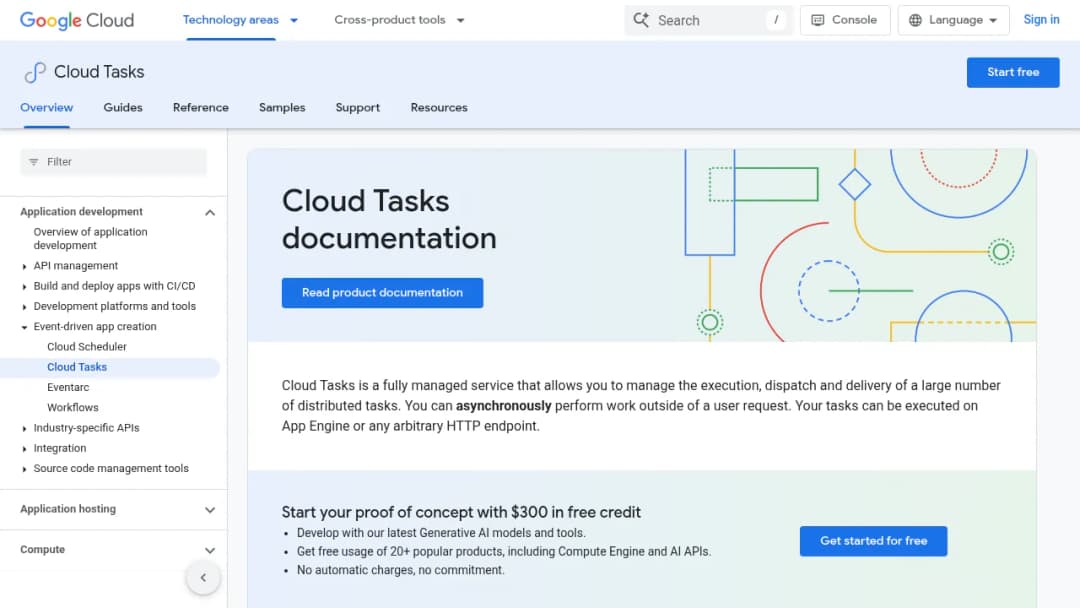1080x608 pixels.
Task: Click the Cloud Tasks product icon
Action: pos(35,72)
